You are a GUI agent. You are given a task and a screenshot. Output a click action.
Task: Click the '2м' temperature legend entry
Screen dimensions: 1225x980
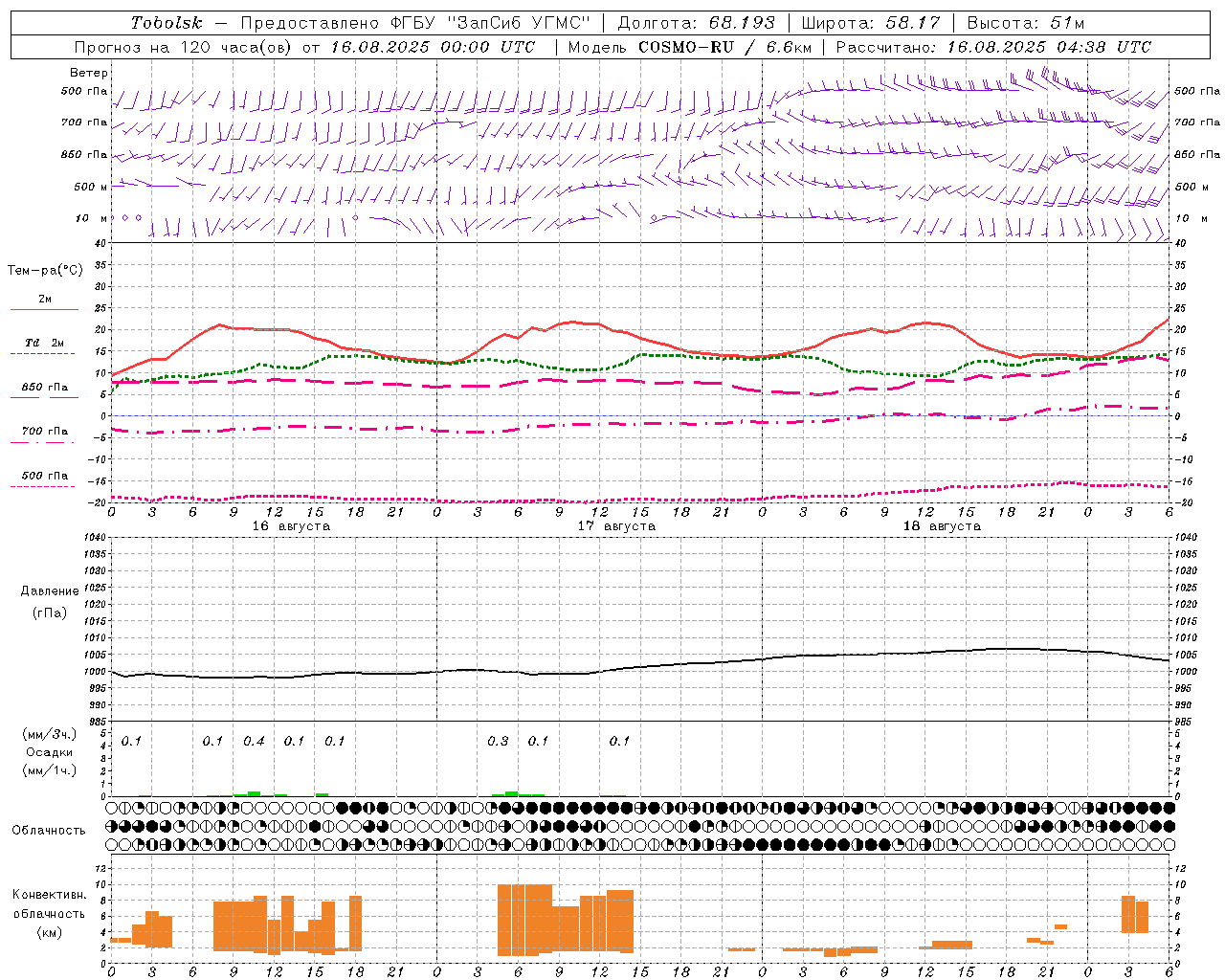(x=45, y=300)
